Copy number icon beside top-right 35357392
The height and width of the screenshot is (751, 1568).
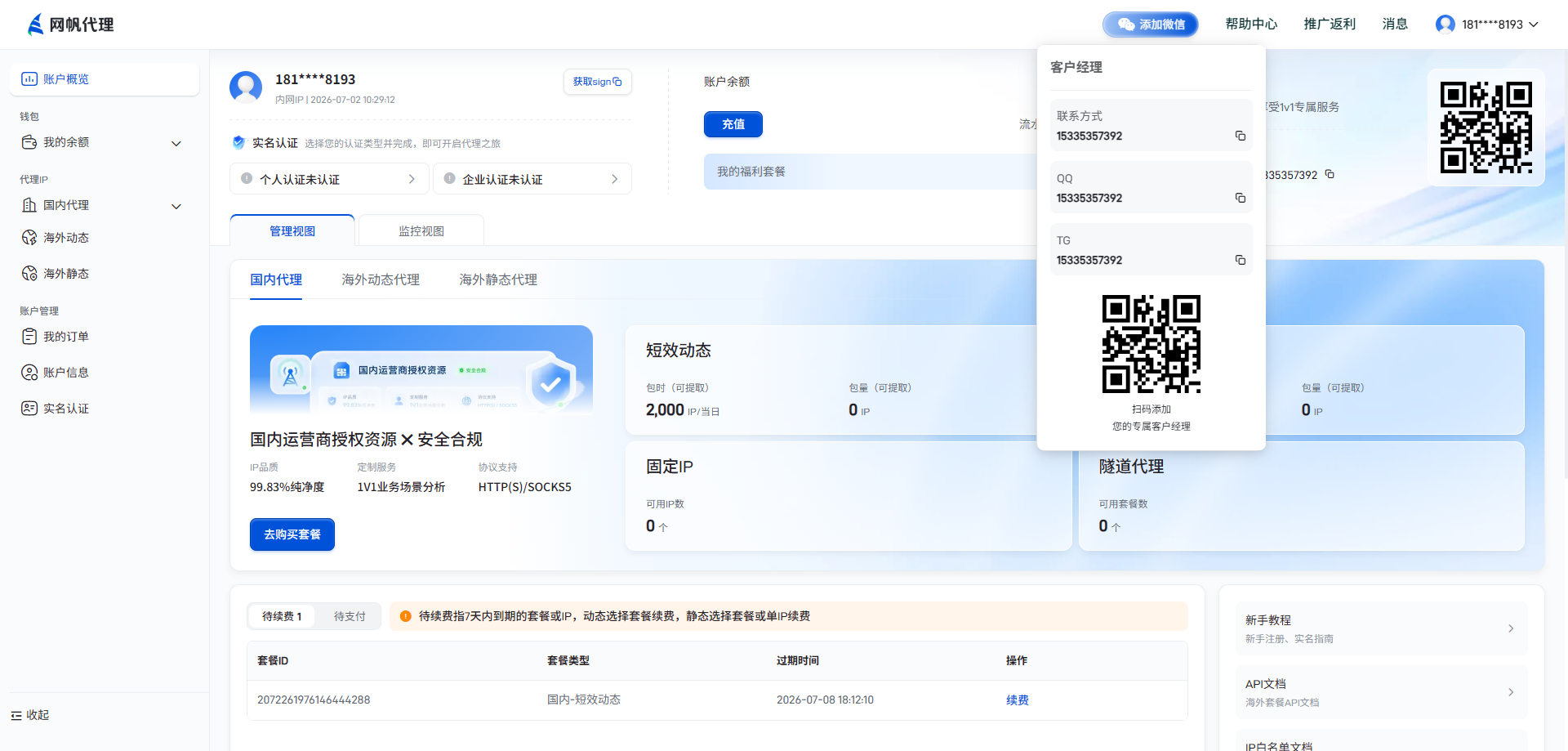(1330, 174)
